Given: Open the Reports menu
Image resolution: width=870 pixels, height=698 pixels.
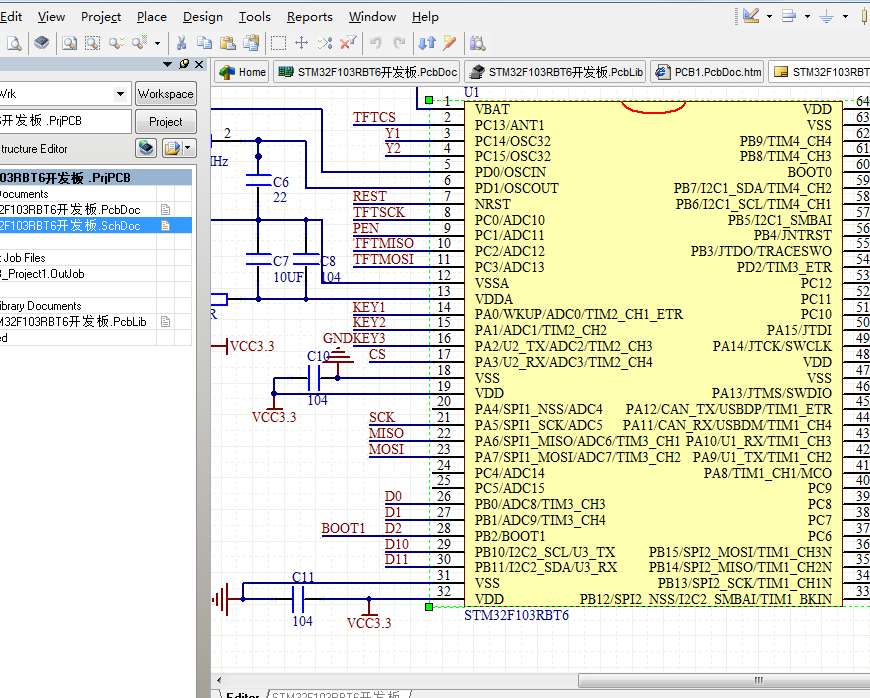Looking at the screenshot, I should 310,17.
